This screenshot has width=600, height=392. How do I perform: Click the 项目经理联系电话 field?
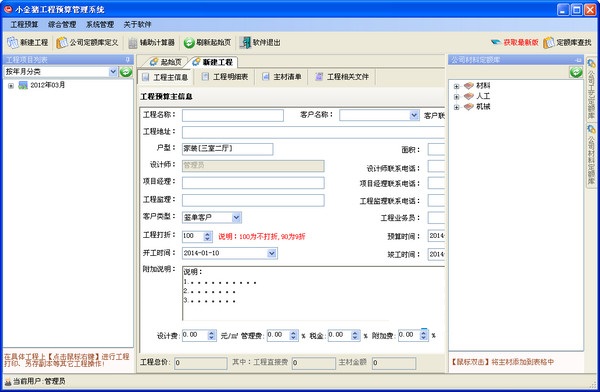tap(436, 183)
